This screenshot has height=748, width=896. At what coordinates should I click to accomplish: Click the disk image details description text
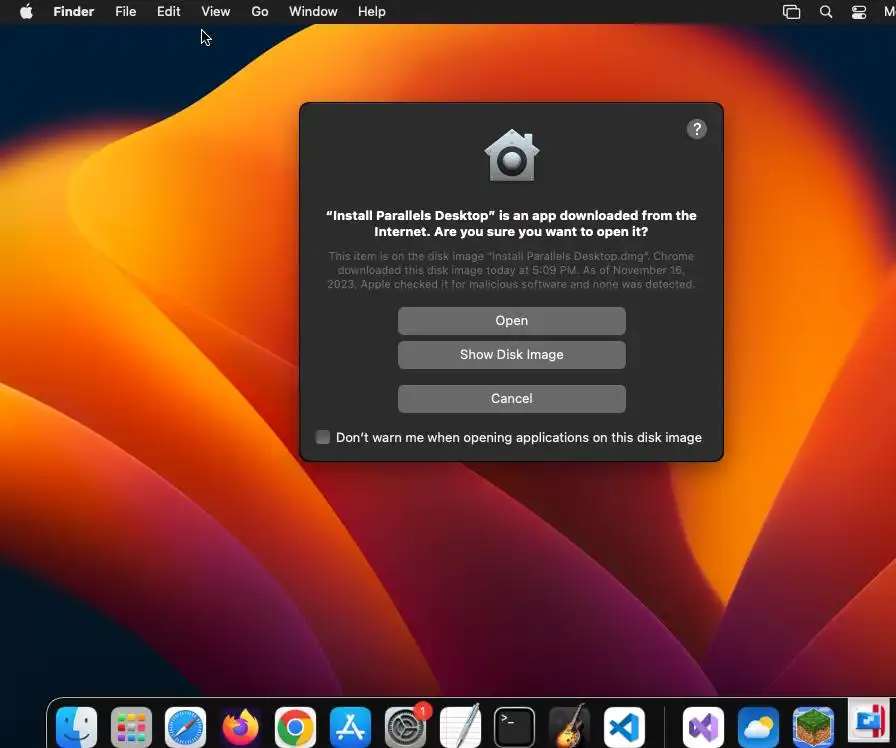click(511, 270)
